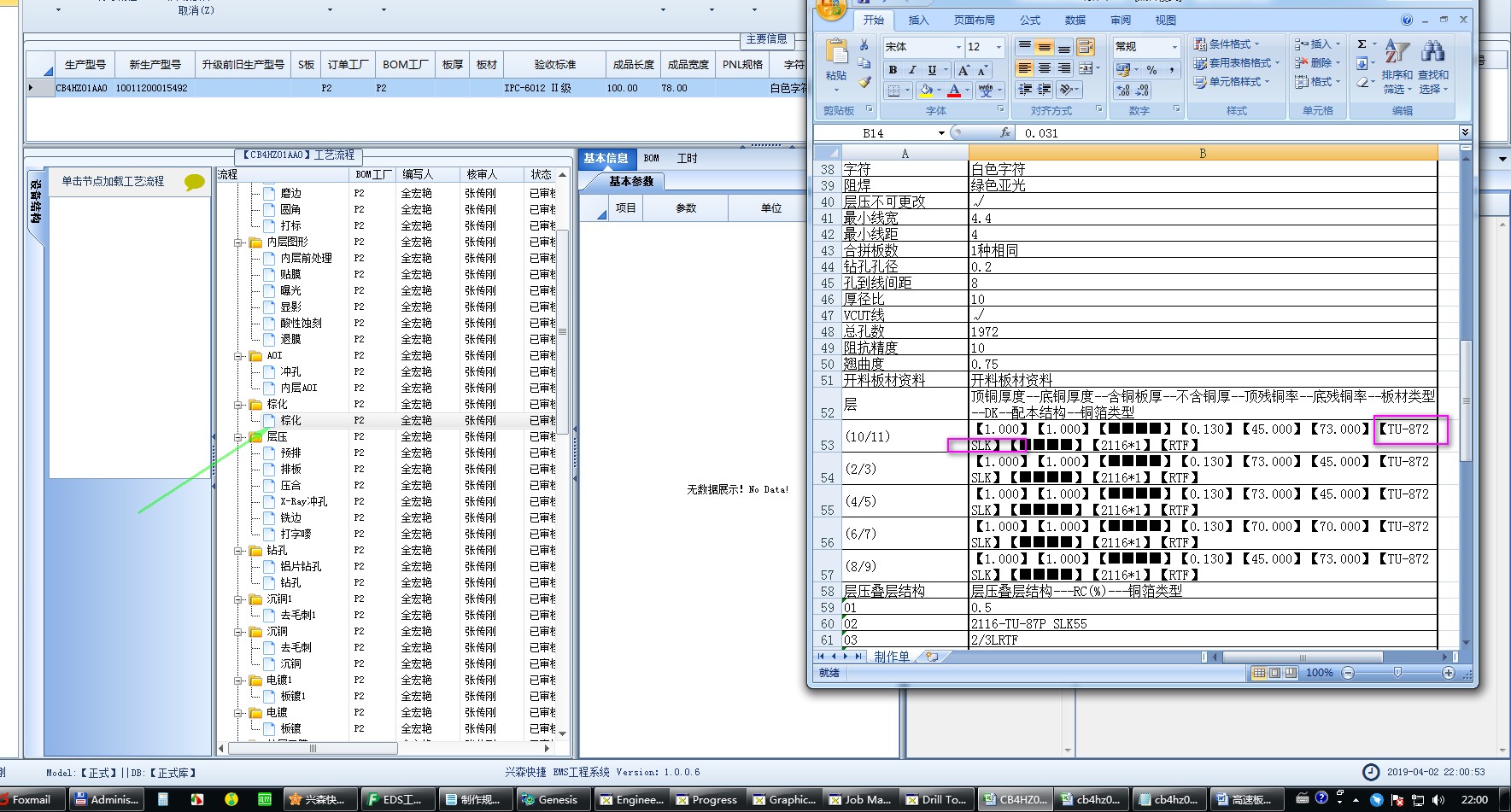Switch to the 数据 ribbon tab
The image size is (1511, 812).
(1075, 20)
